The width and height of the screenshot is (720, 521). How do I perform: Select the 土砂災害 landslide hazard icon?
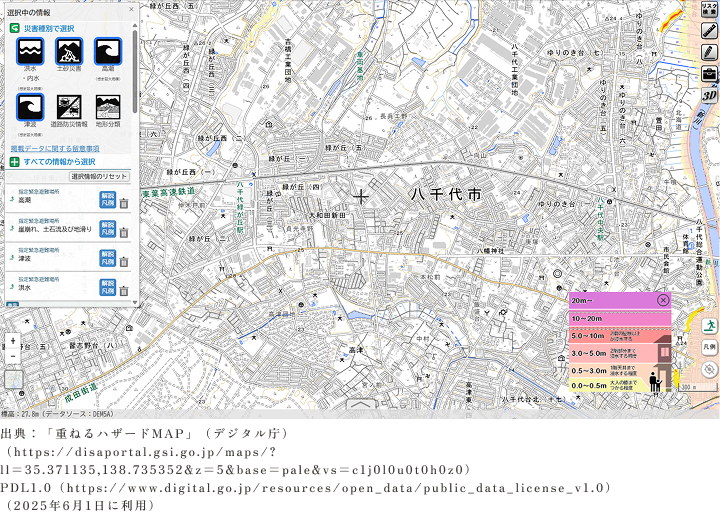click(x=69, y=52)
